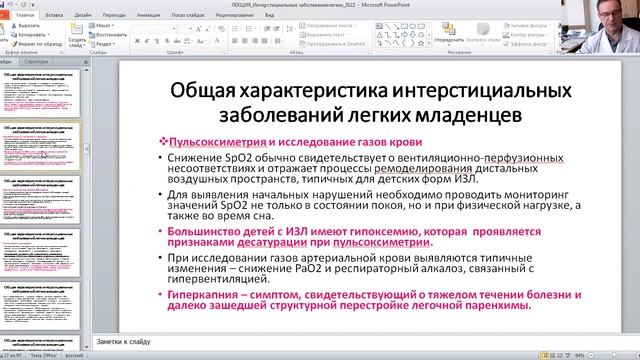Align text right in paragraph group
This screenshot has height=360, width=640.
[255, 41]
